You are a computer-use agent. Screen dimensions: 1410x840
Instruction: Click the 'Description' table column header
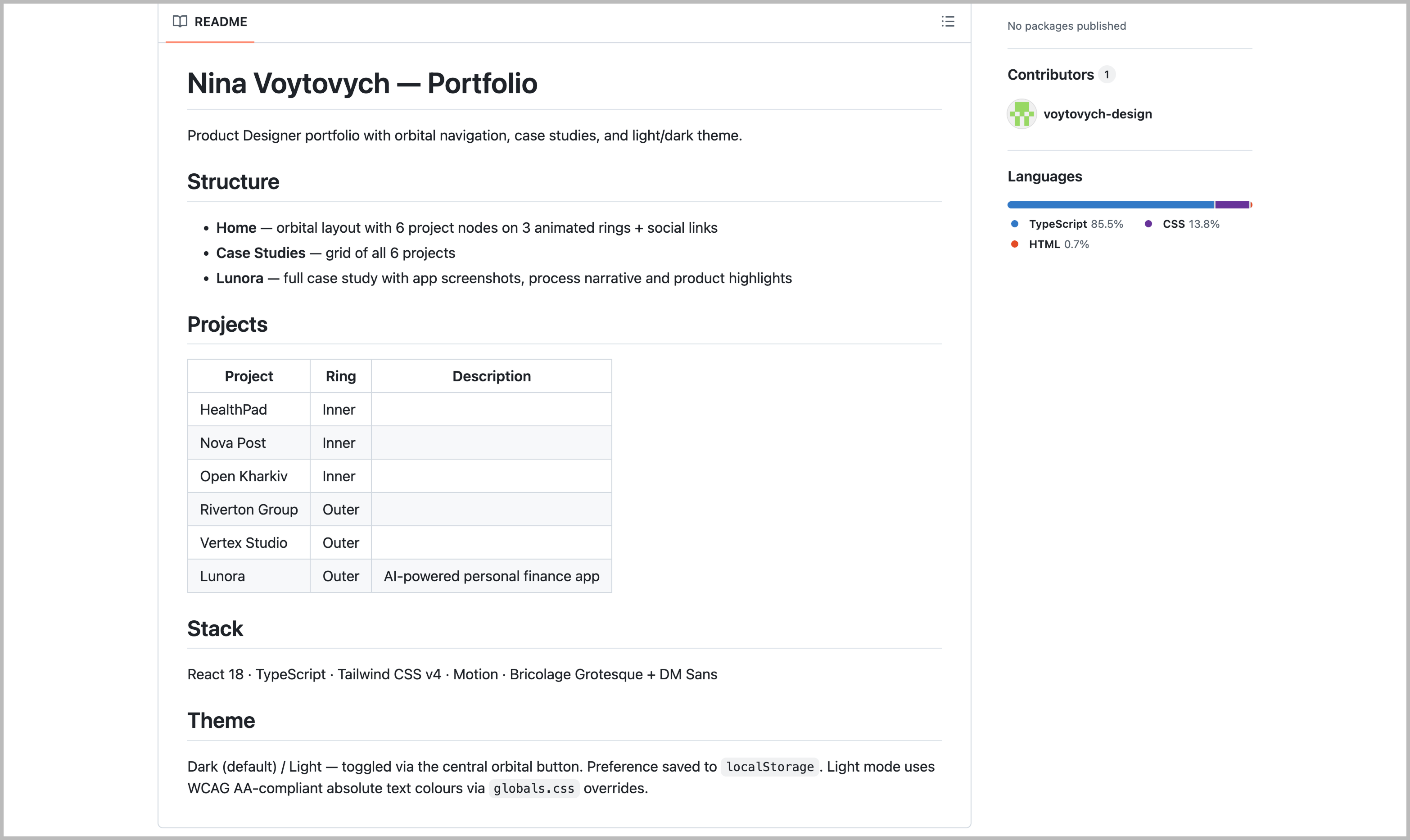(491, 376)
